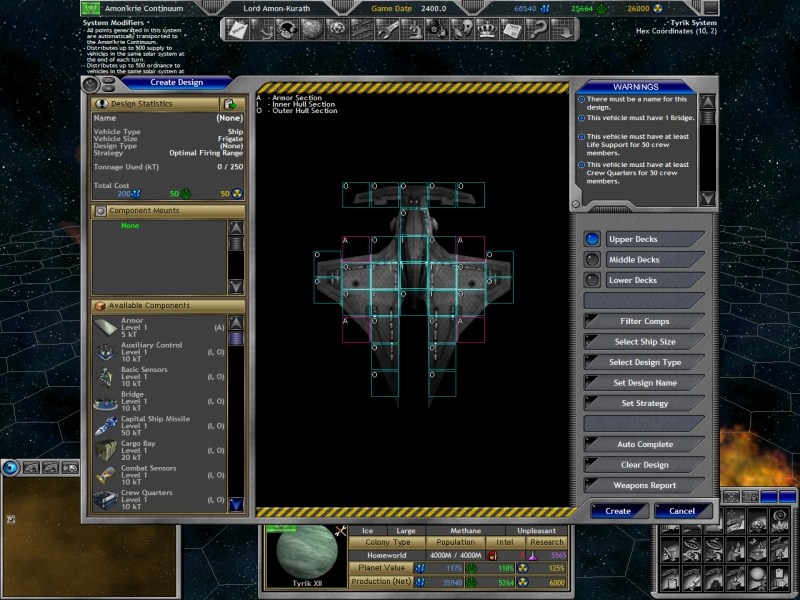Open the Select Ship Size chooser

pyautogui.click(x=644, y=342)
